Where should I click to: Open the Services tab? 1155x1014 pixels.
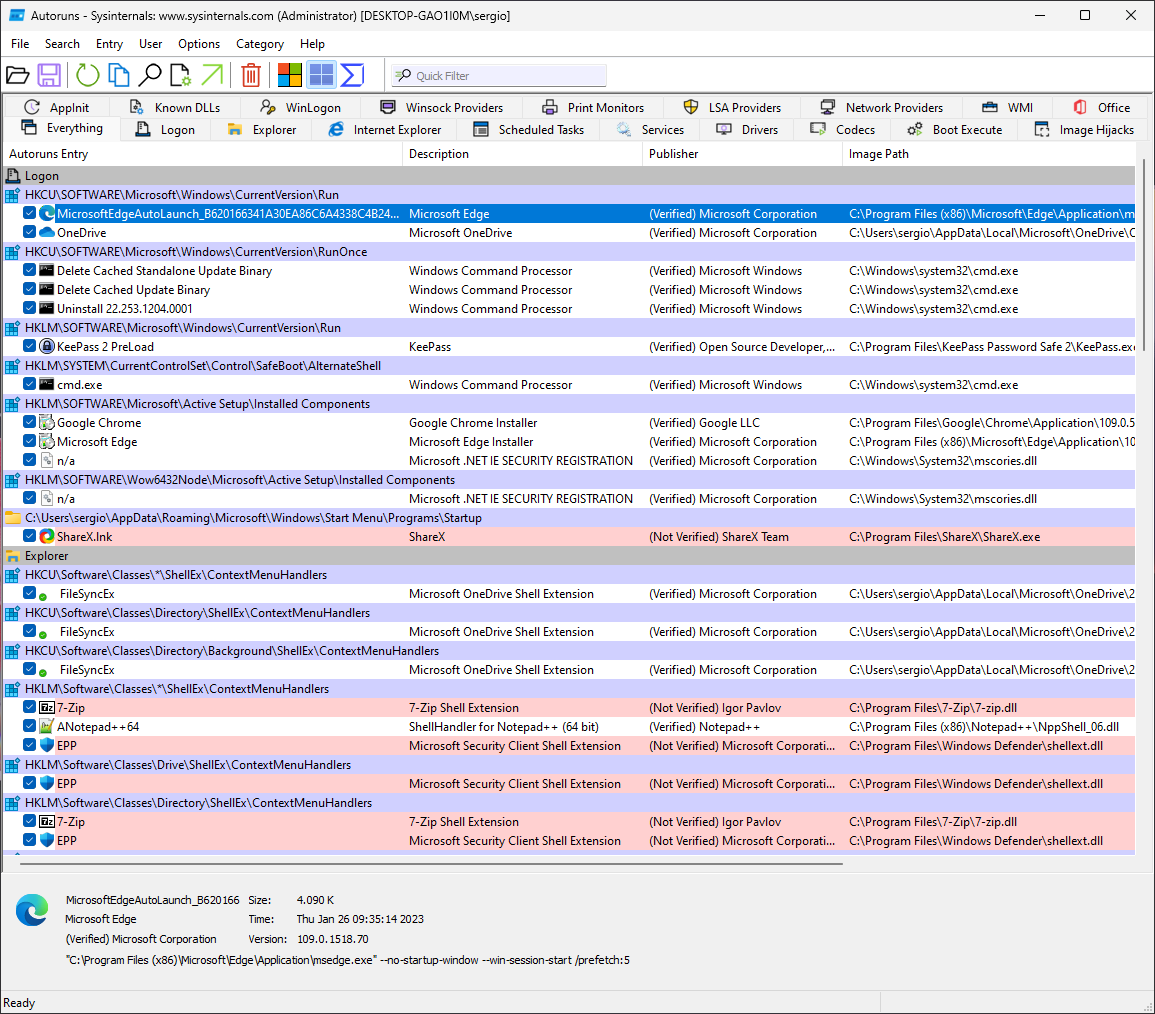click(650, 130)
